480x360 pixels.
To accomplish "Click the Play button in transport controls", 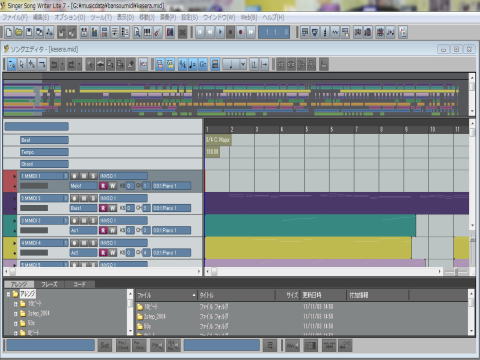I will 220,32.
